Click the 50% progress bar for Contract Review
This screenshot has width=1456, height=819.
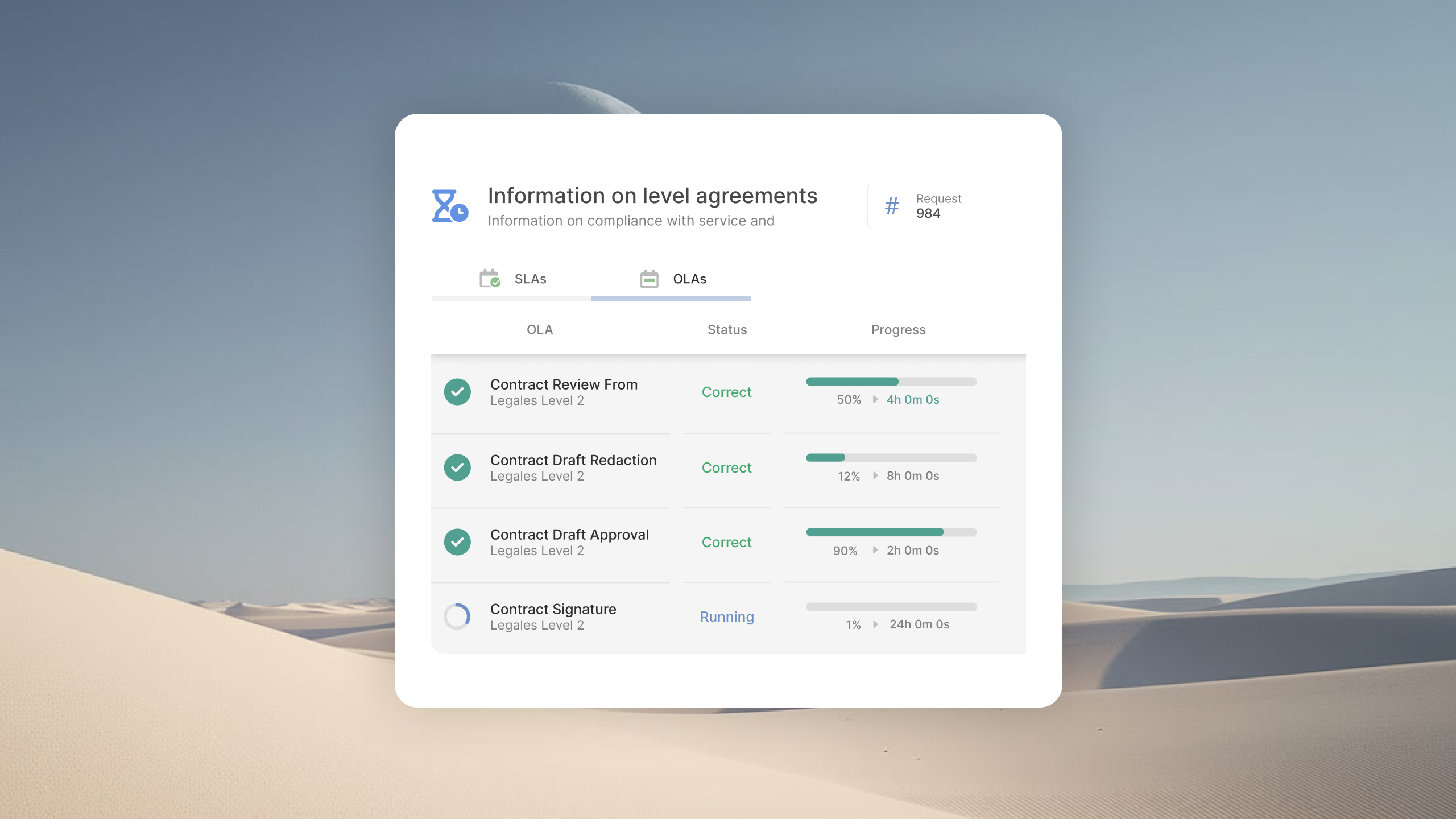point(891,382)
